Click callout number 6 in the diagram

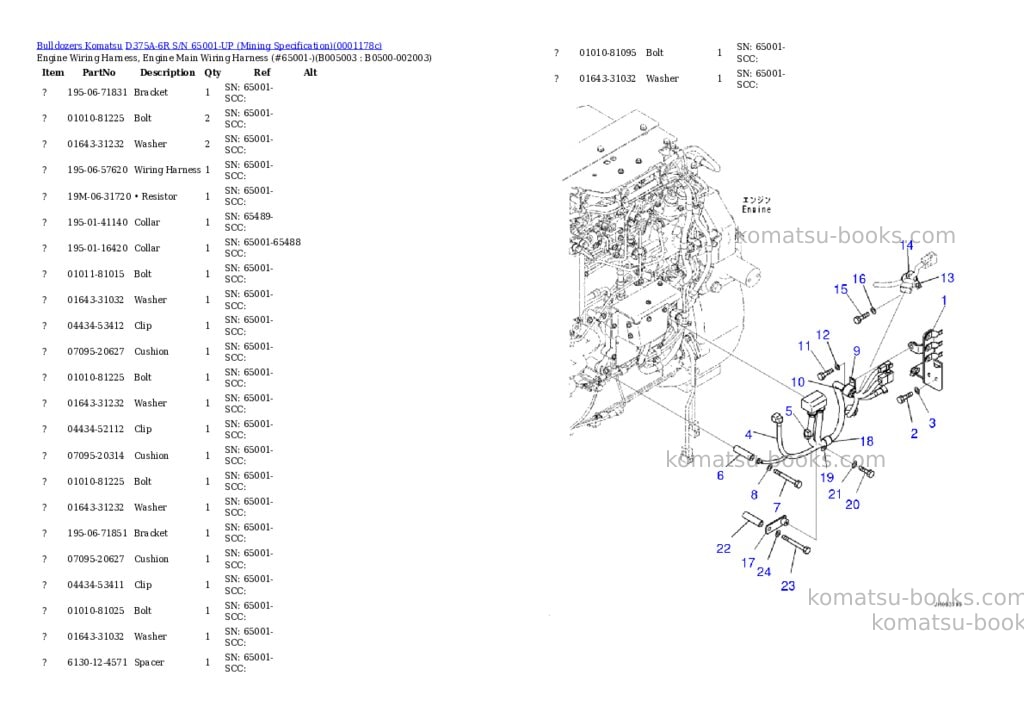coord(720,475)
